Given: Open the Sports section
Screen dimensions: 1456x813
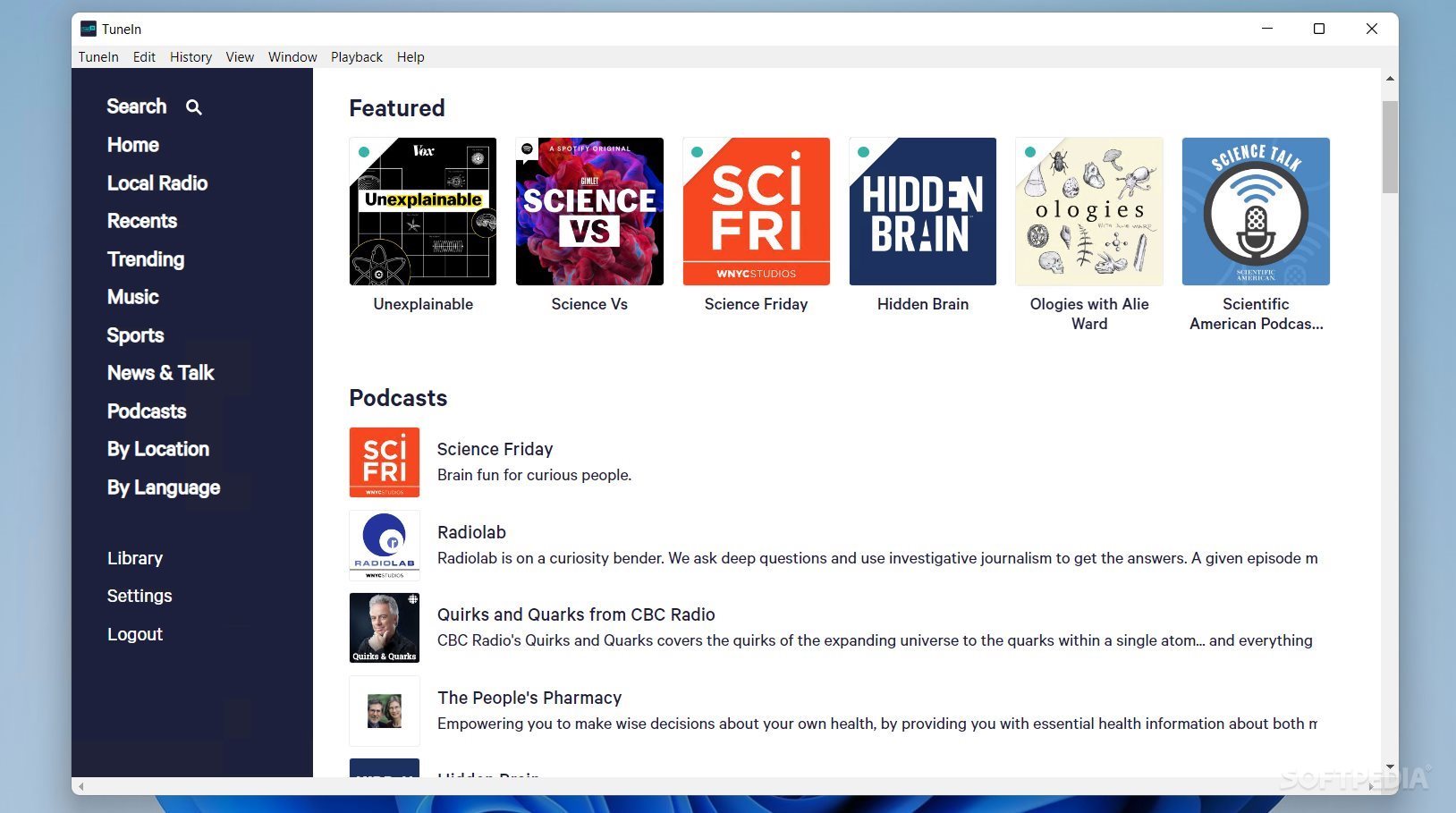Looking at the screenshot, I should (135, 335).
